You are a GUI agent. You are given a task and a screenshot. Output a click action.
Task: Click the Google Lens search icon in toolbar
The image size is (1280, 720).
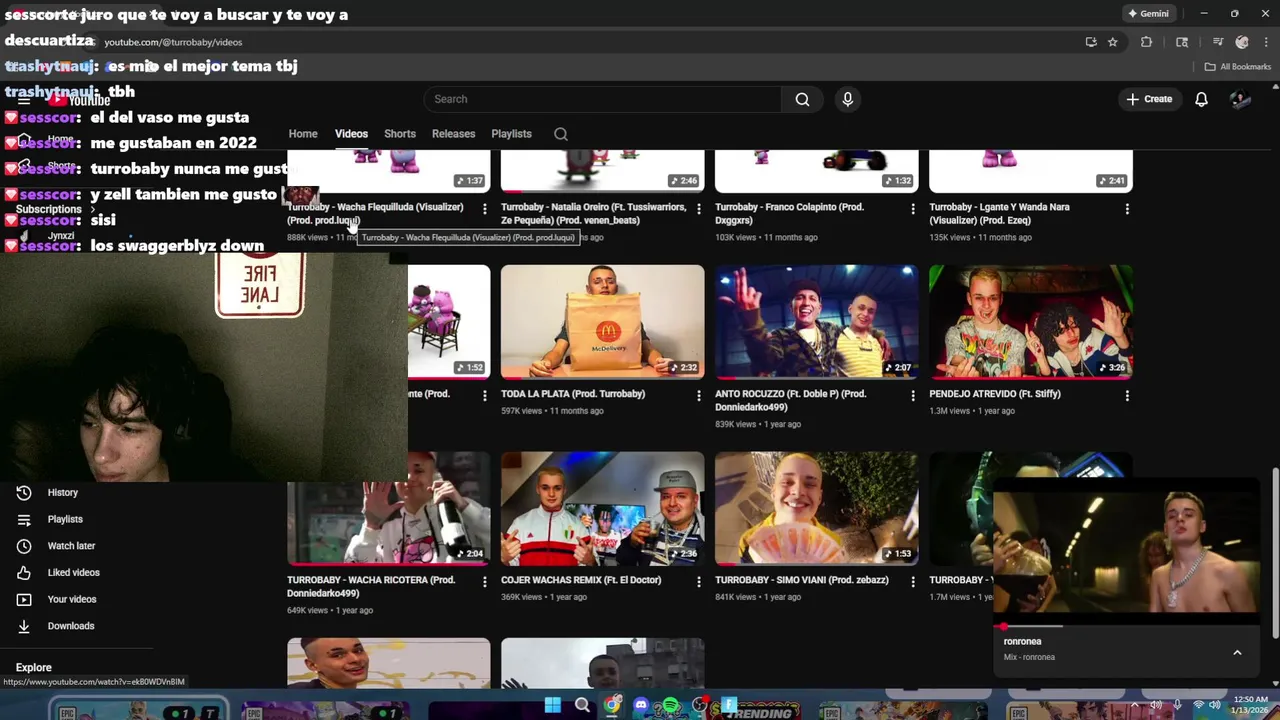[1182, 42]
